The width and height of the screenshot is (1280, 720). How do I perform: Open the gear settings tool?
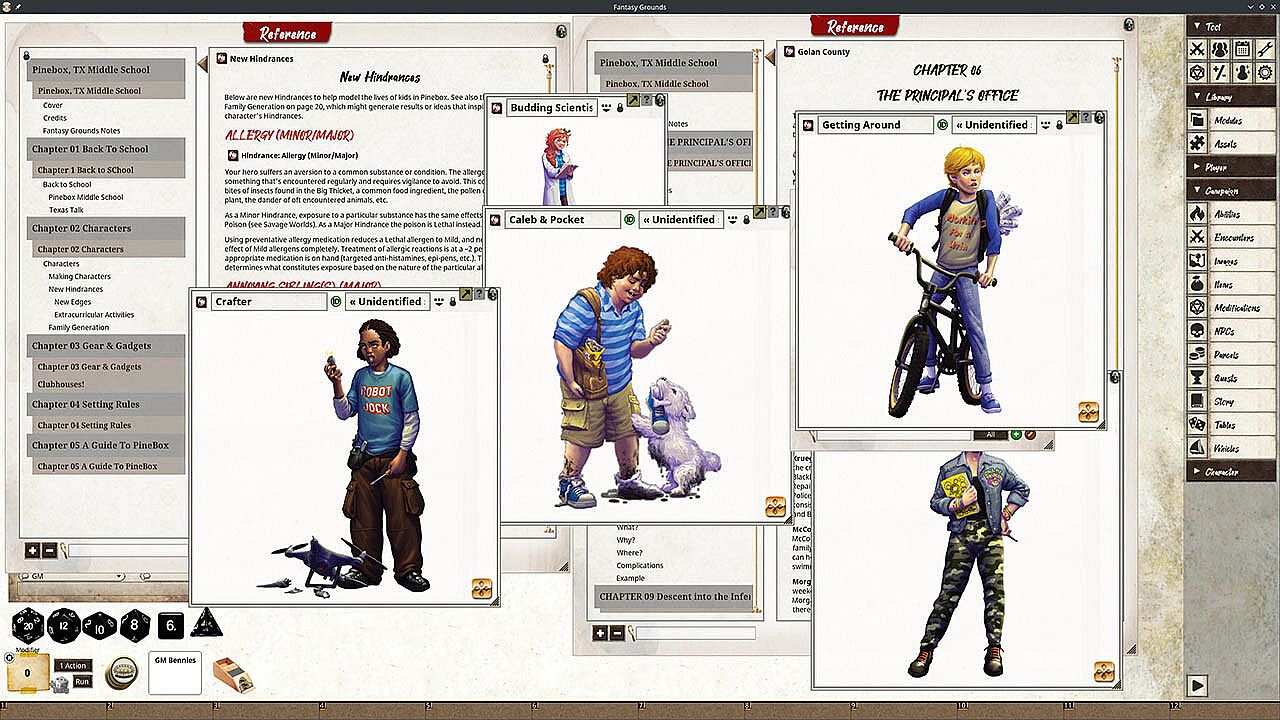pos(1264,72)
